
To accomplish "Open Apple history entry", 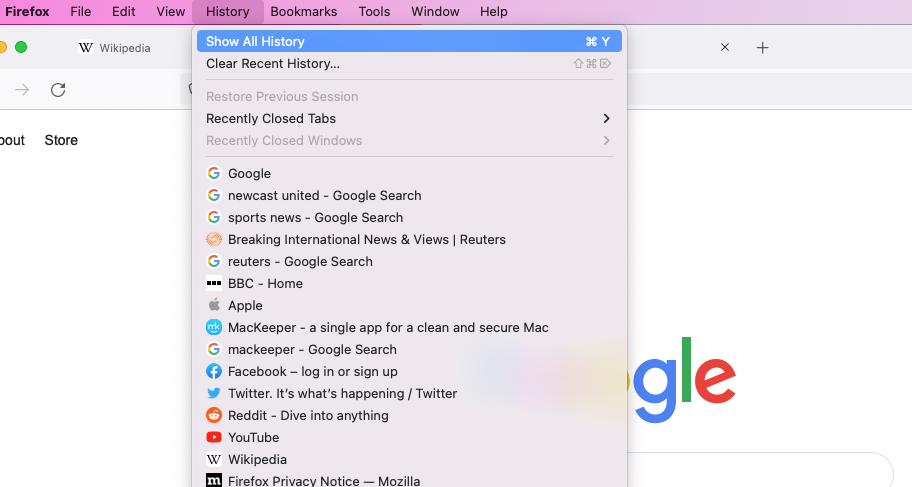I will tap(409, 305).
